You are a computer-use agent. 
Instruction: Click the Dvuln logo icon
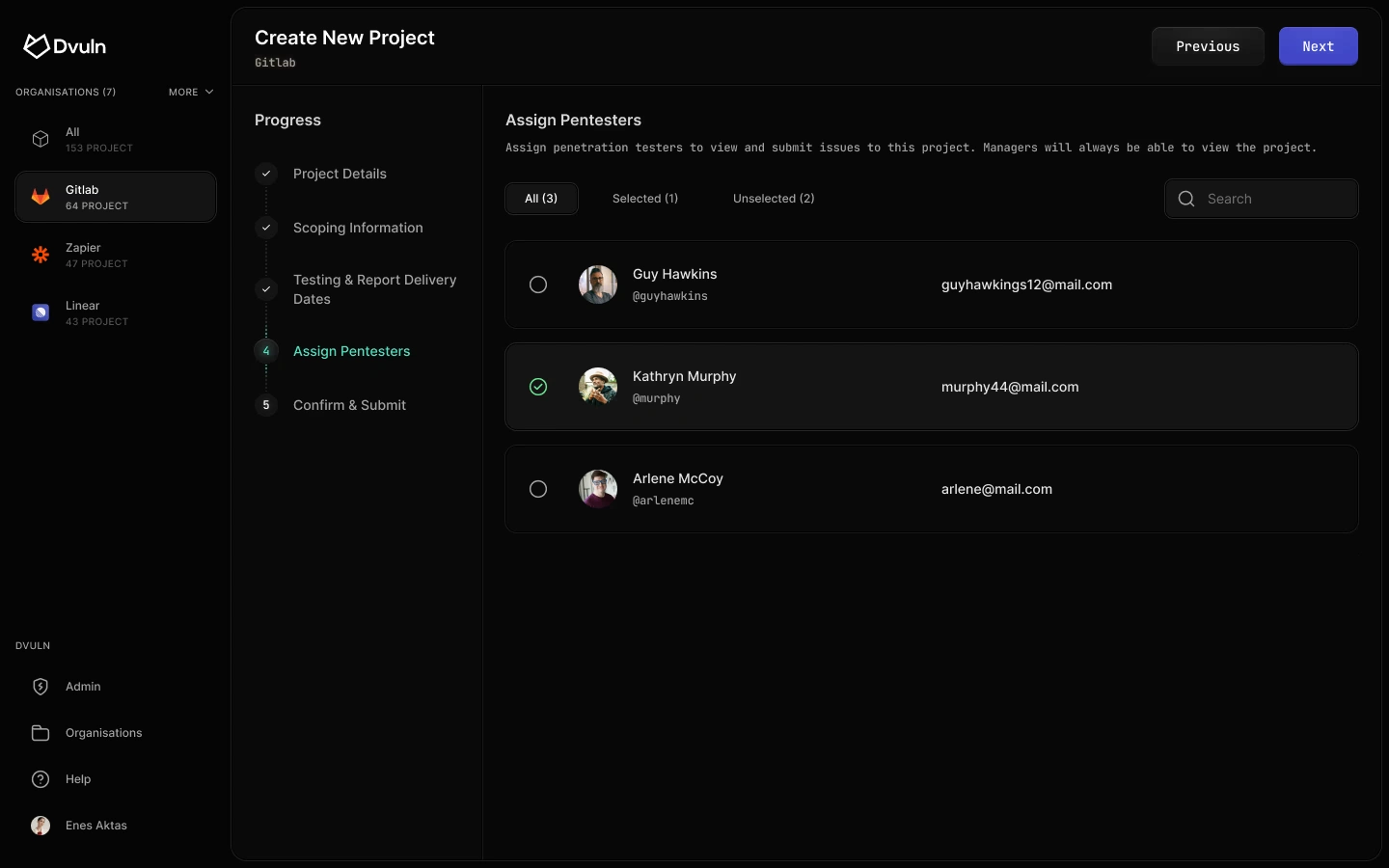tap(37, 46)
